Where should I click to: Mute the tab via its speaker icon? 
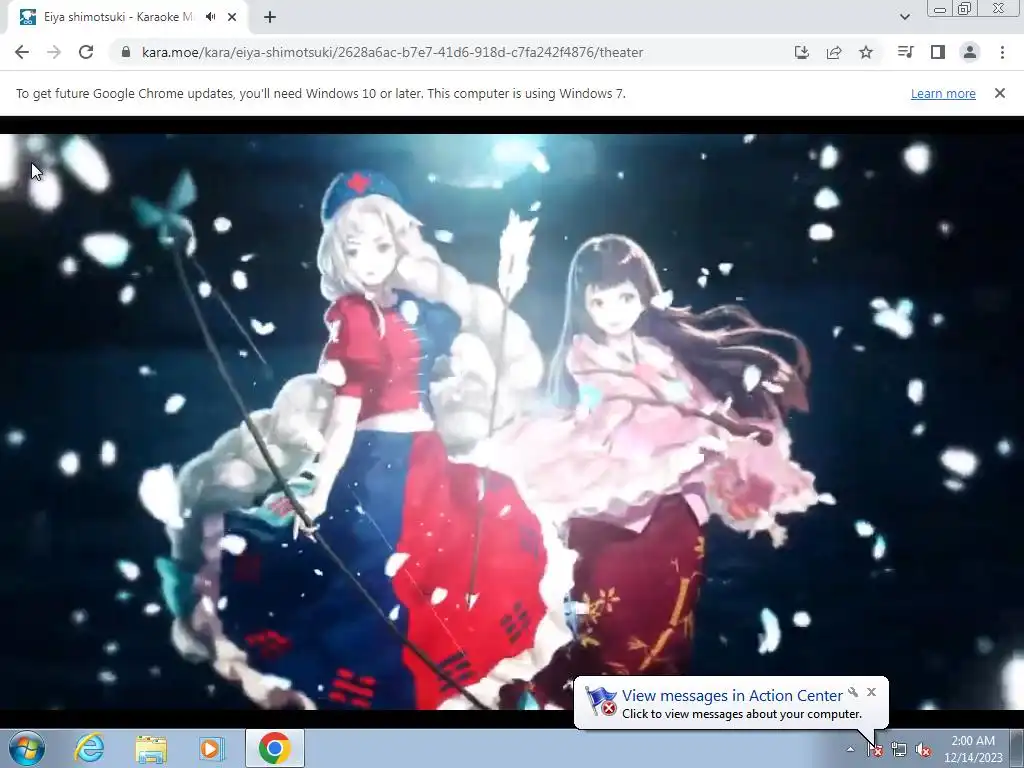tap(210, 17)
